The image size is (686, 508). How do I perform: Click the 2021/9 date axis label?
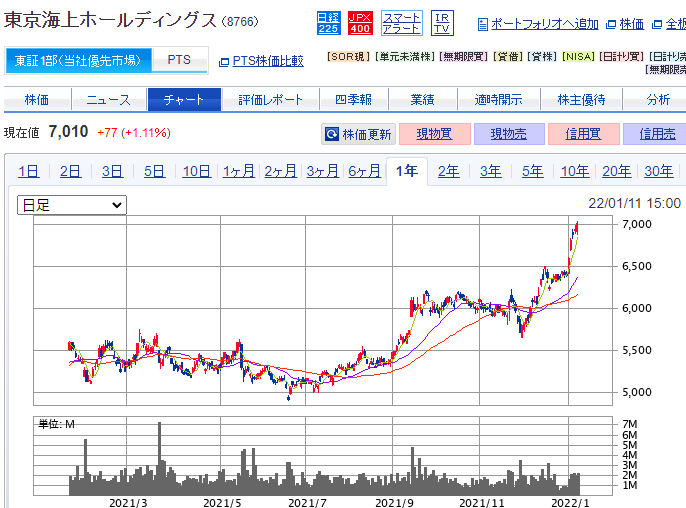394,503
